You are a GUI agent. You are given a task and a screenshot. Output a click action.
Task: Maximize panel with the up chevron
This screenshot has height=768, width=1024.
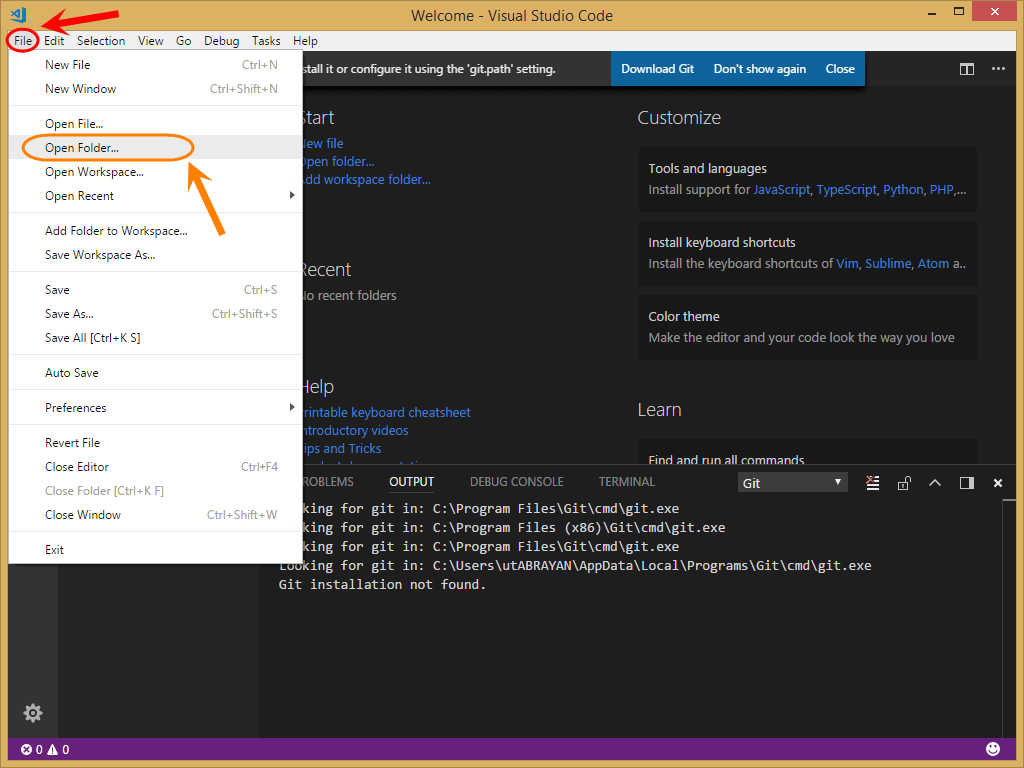(935, 483)
